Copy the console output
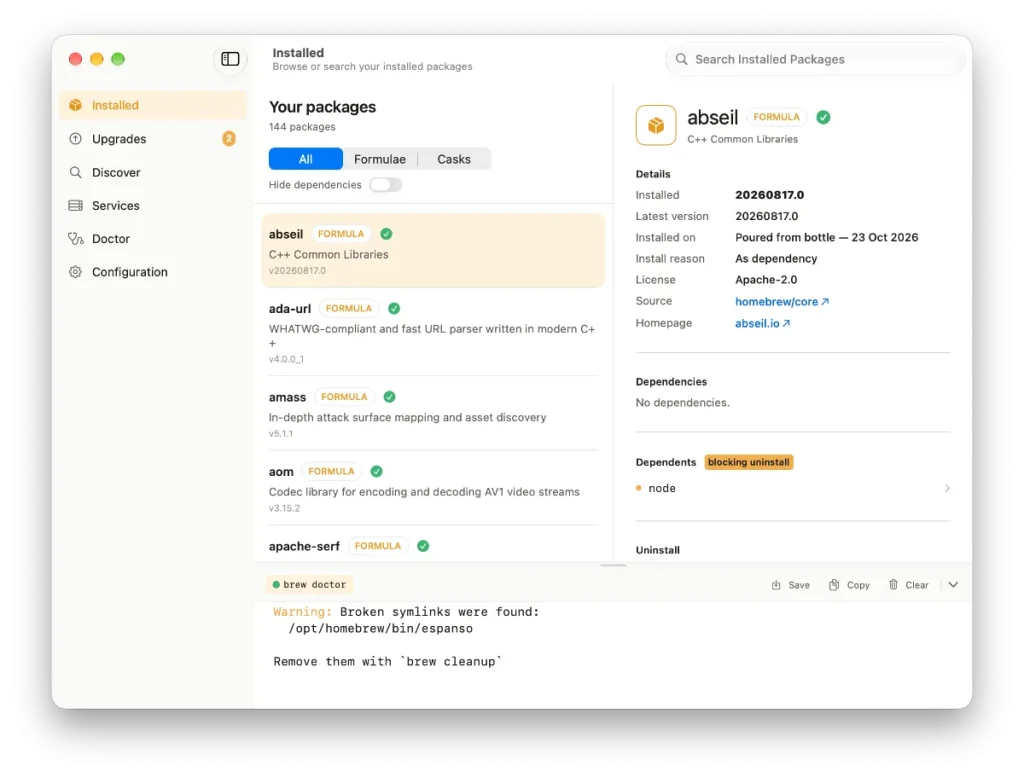 (x=849, y=585)
